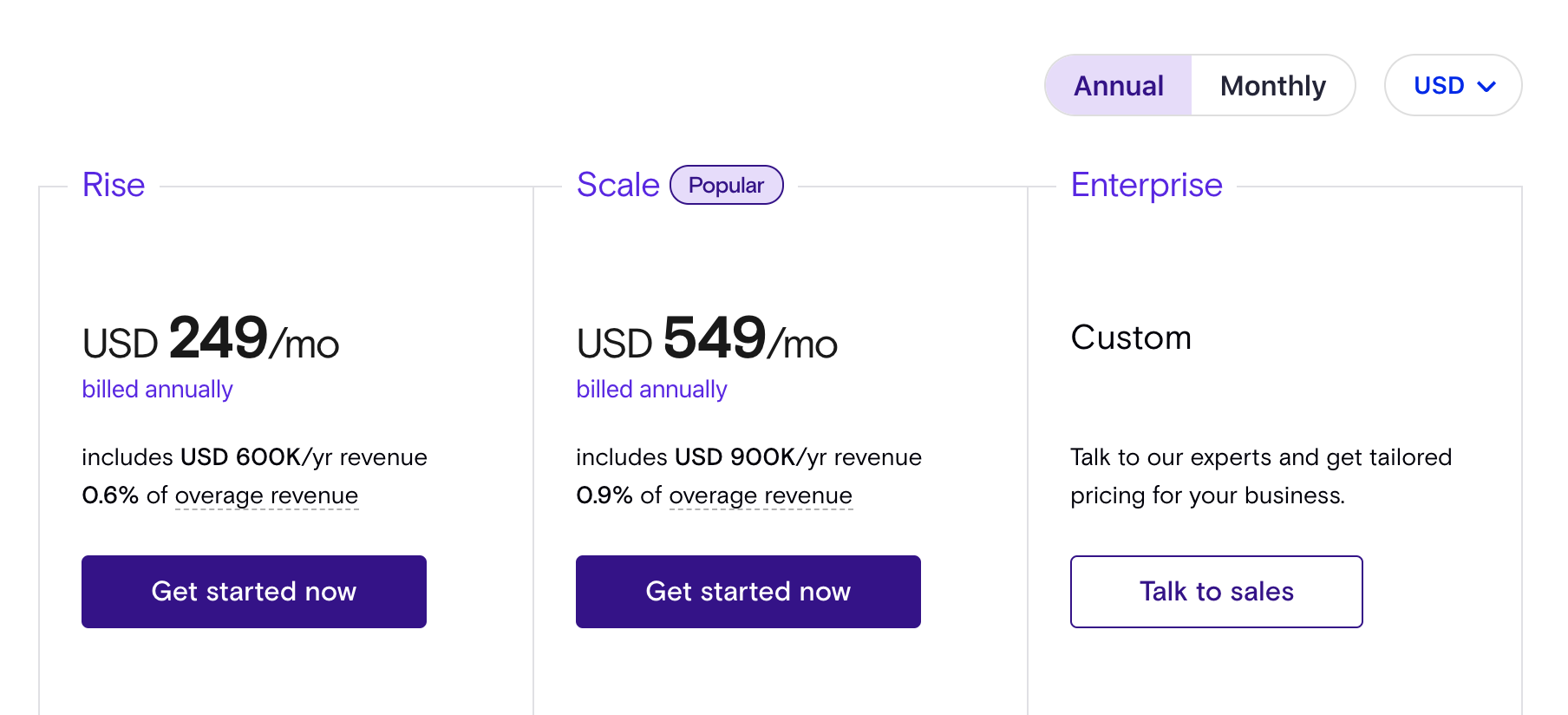Click the USD 249/mo price text
The width and height of the screenshot is (1568, 715).
[x=210, y=341]
